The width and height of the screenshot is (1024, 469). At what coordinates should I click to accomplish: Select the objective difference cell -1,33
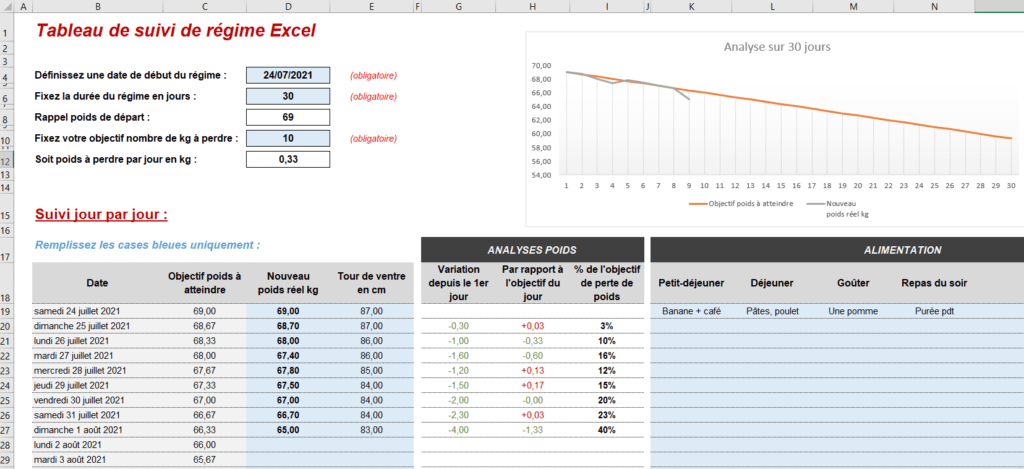532,430
